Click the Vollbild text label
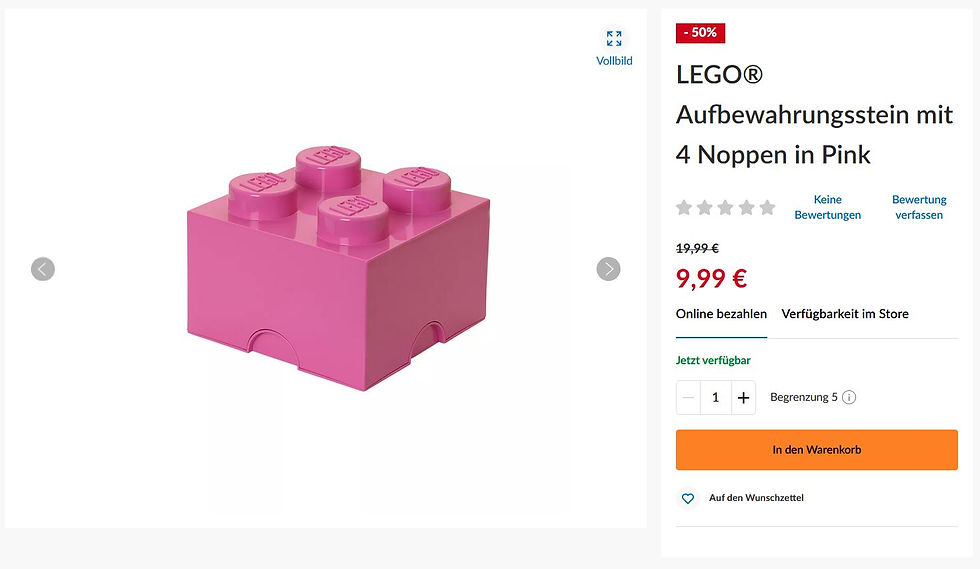 point(614,61)
